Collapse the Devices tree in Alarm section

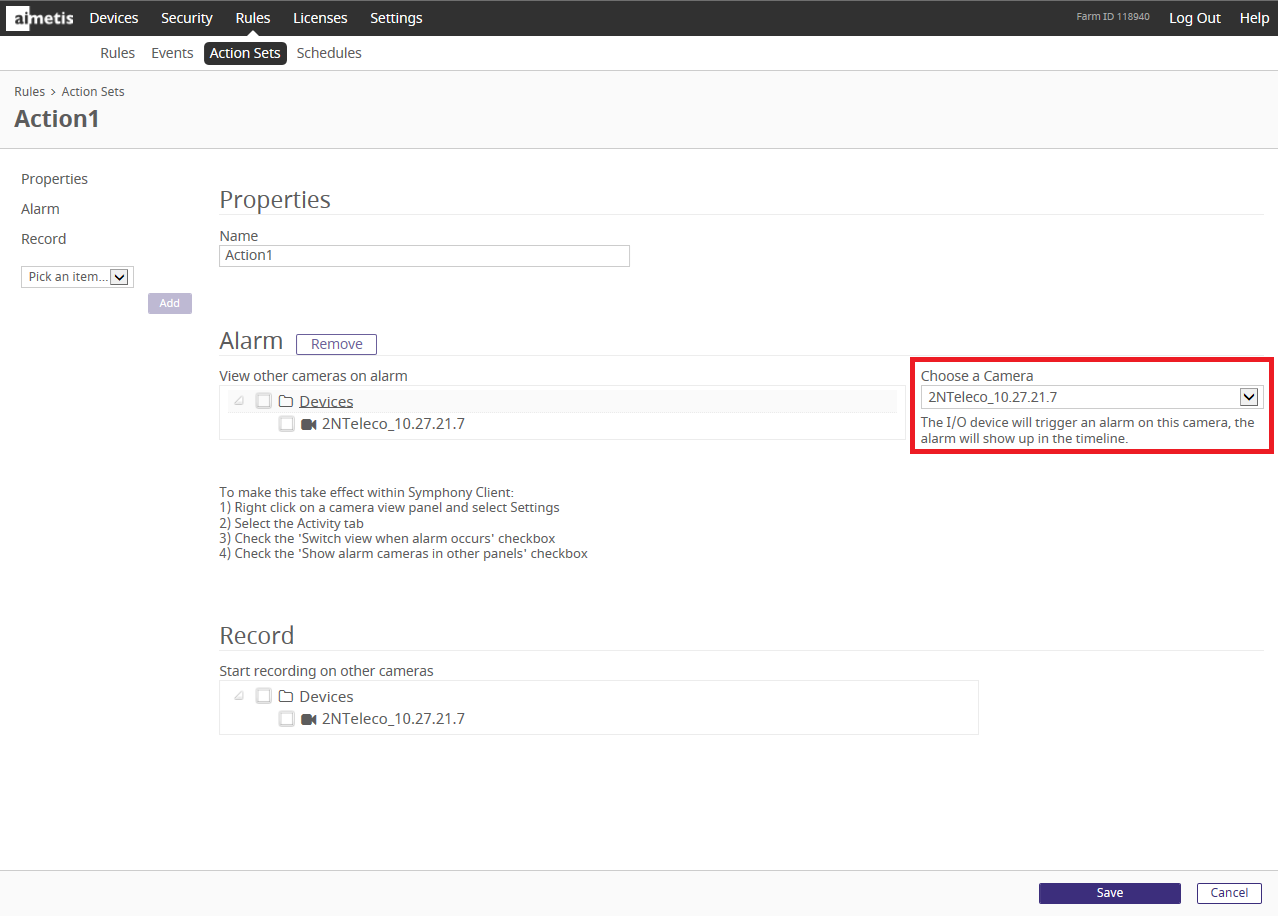(238, 401)
